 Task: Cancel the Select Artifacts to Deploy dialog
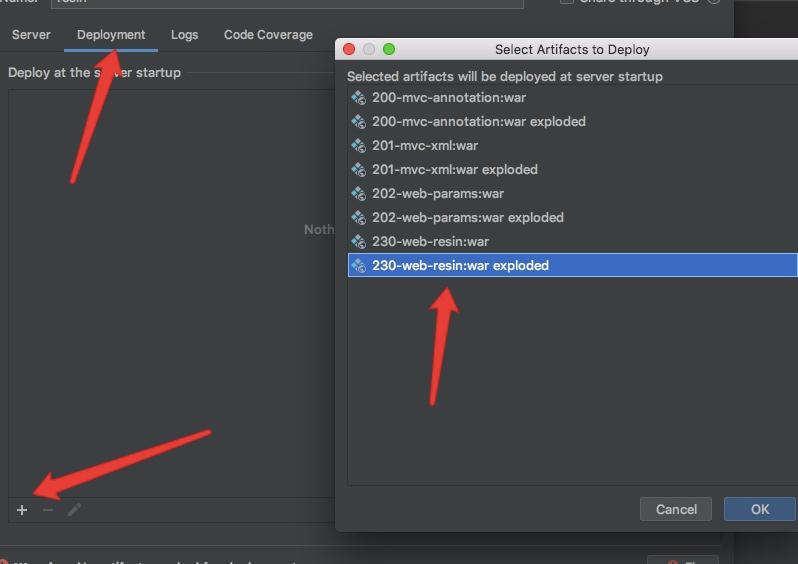676,509
